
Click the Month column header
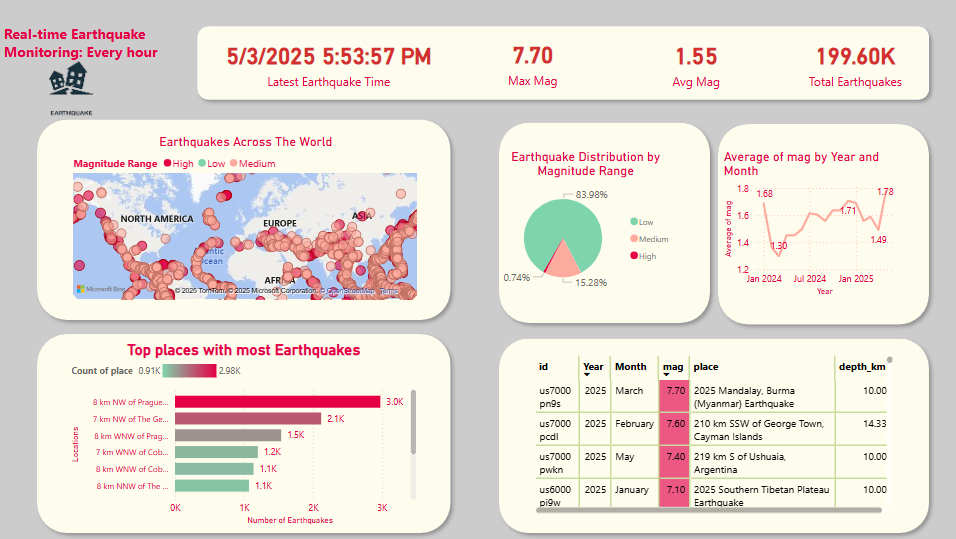(x=631, y=367)
